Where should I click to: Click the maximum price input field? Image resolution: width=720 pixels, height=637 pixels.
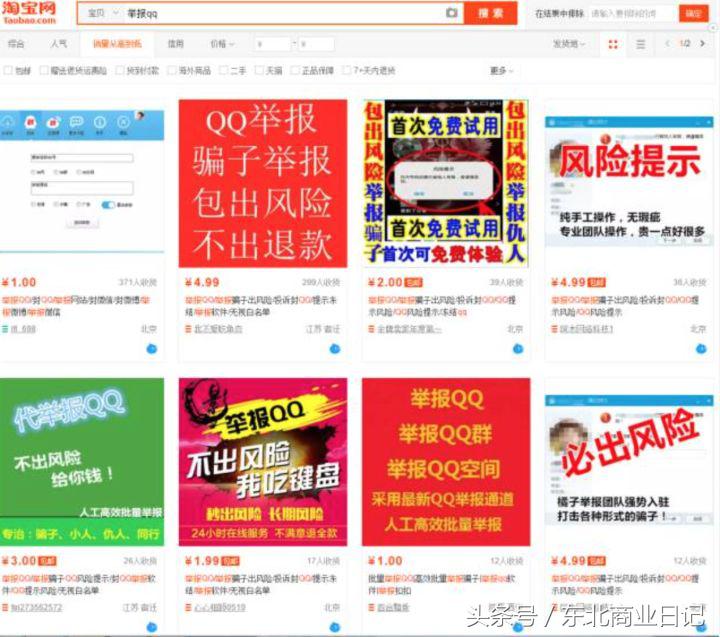point(316,44)
